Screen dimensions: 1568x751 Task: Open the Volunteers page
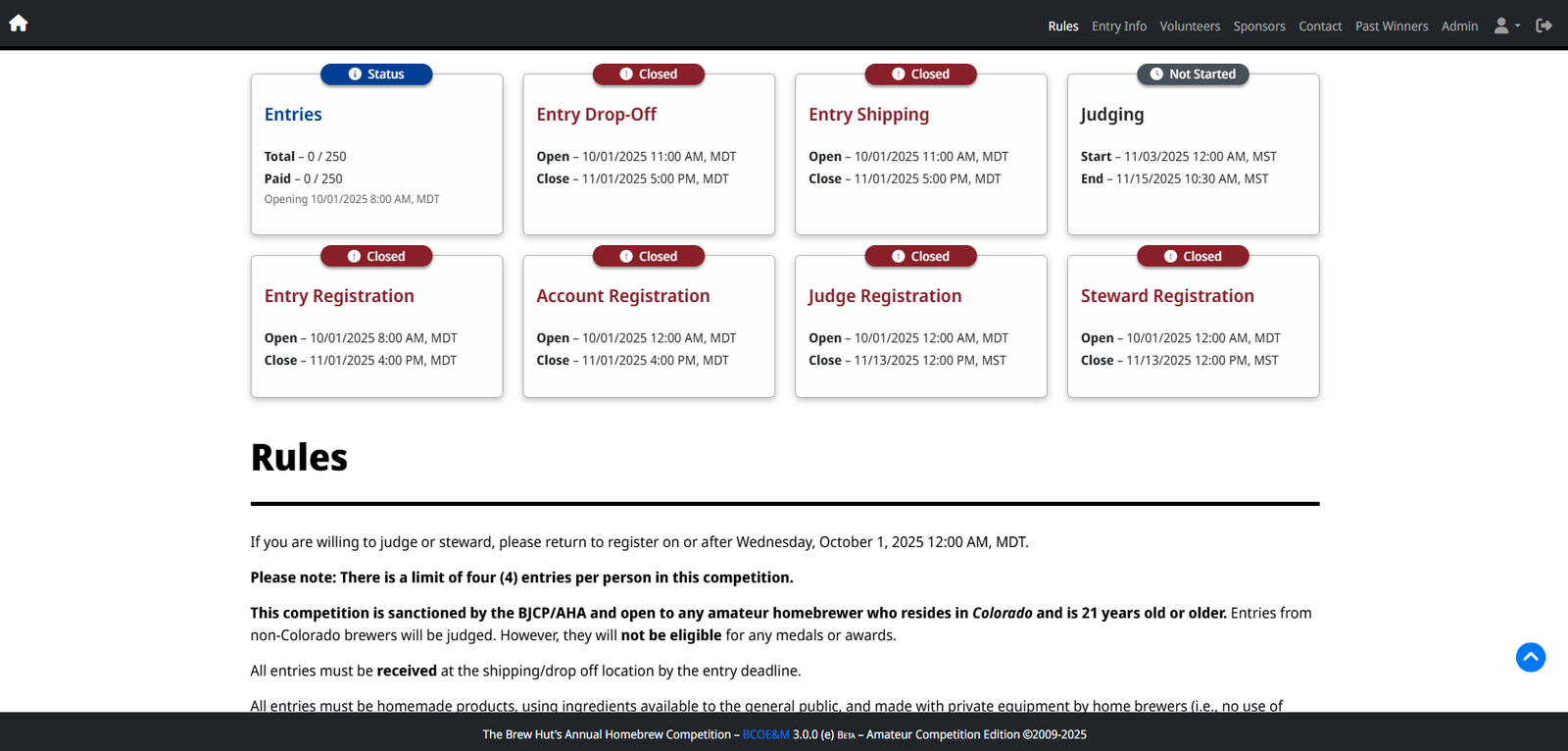coord(1190,26)
